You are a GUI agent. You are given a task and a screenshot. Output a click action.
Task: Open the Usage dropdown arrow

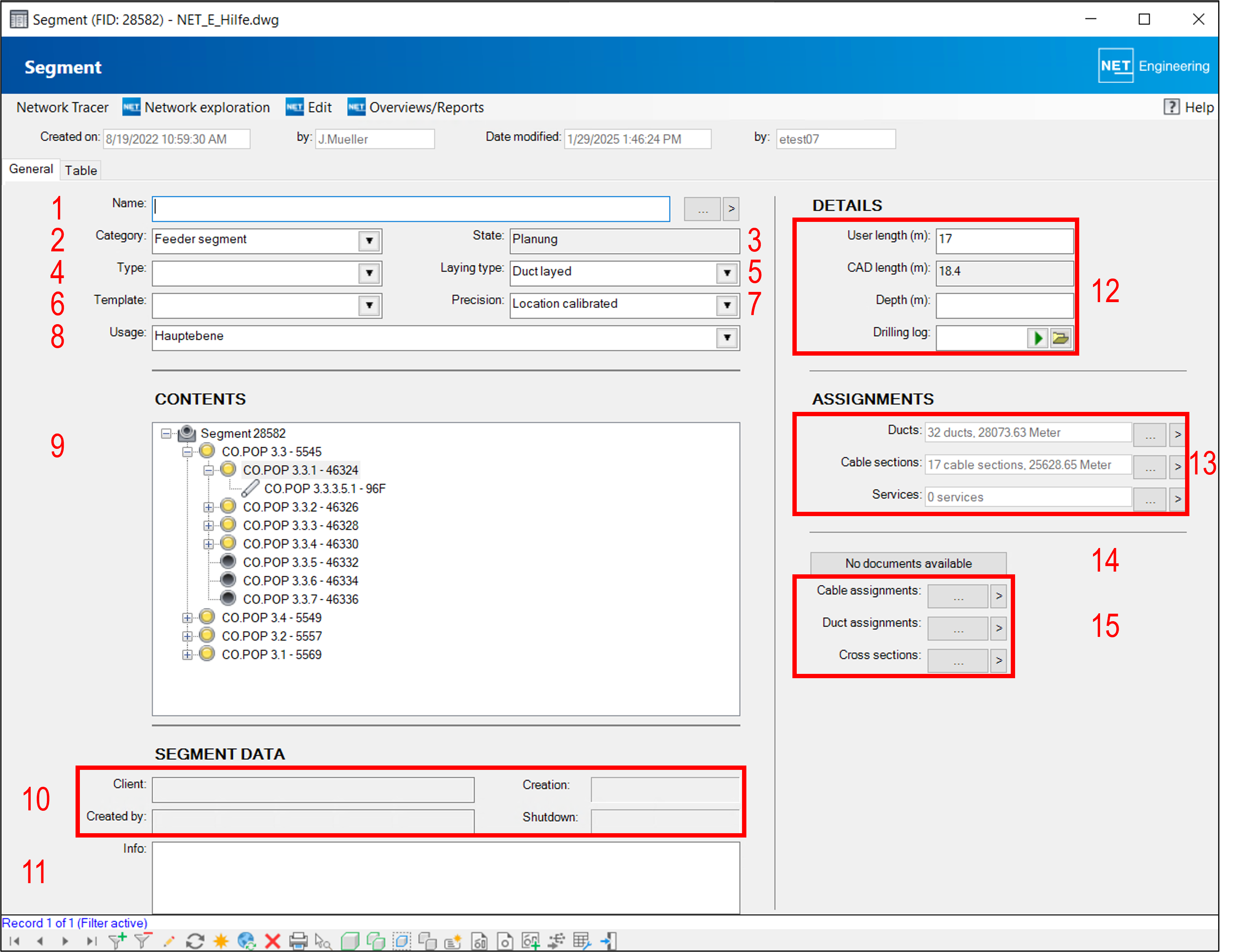click(x=727, y=338)
